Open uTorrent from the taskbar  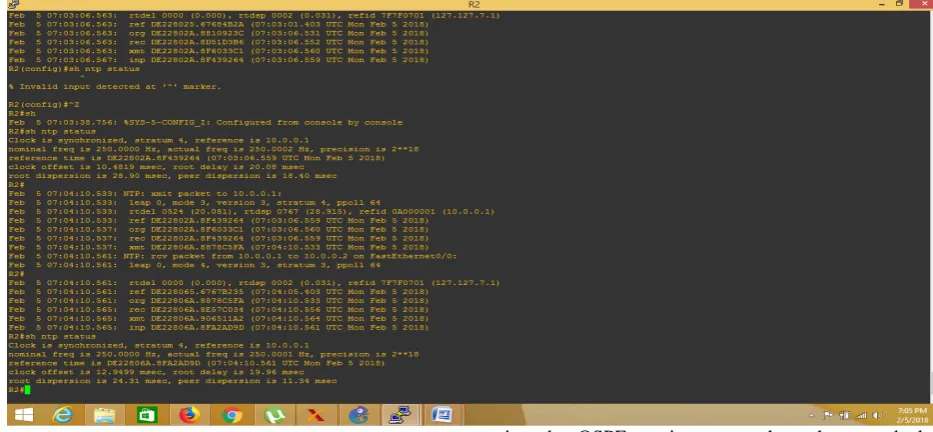(274, 415)
